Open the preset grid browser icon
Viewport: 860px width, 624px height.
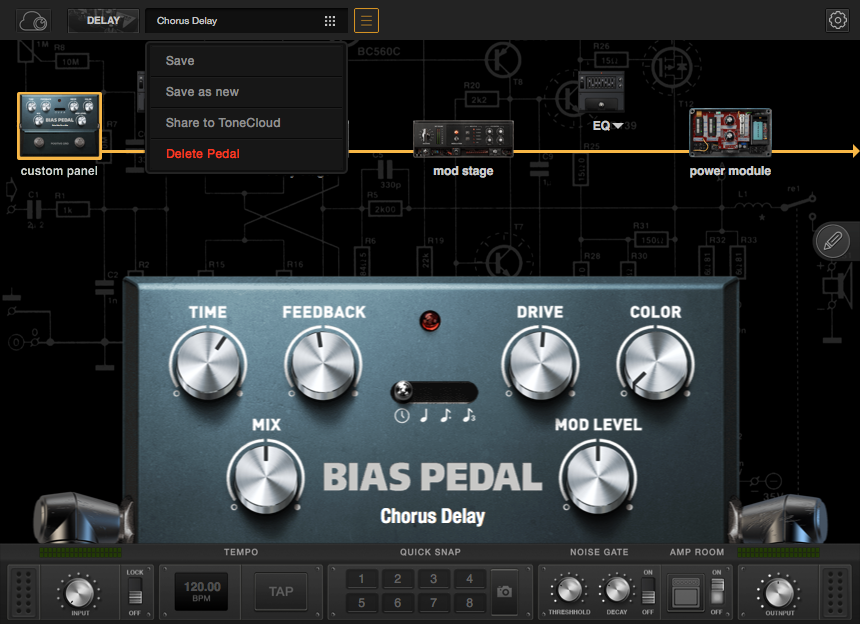330,21
